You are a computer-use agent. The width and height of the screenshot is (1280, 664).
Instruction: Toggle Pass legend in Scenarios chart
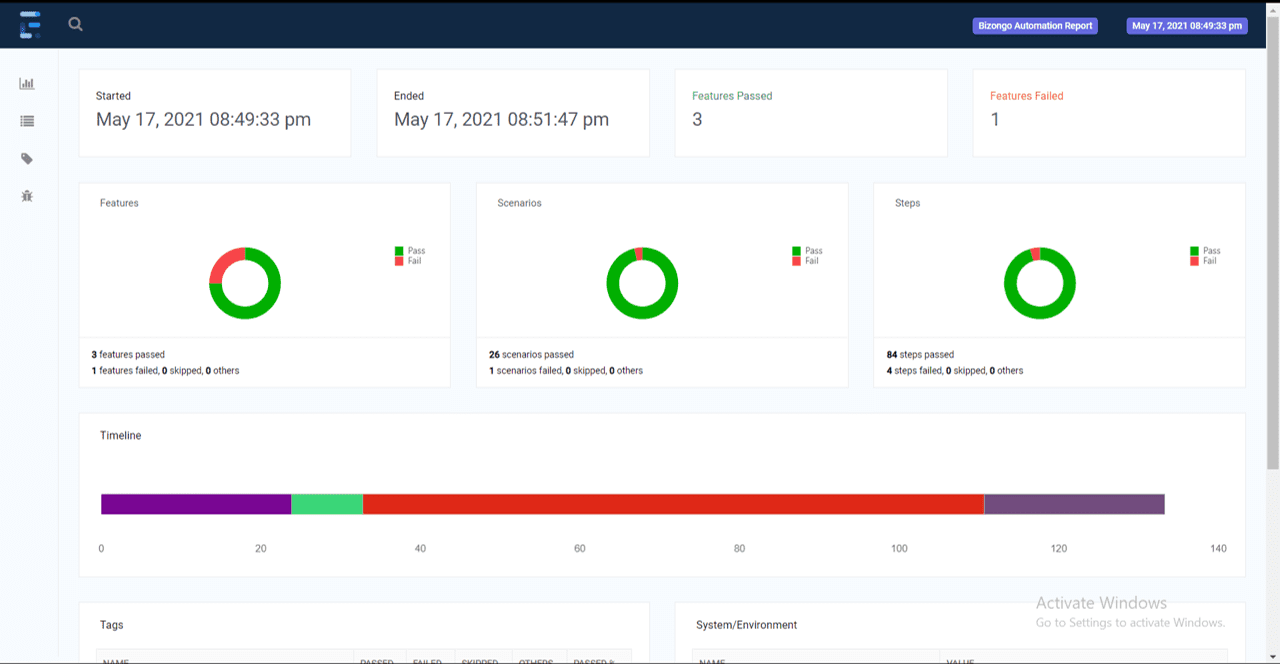808,251
